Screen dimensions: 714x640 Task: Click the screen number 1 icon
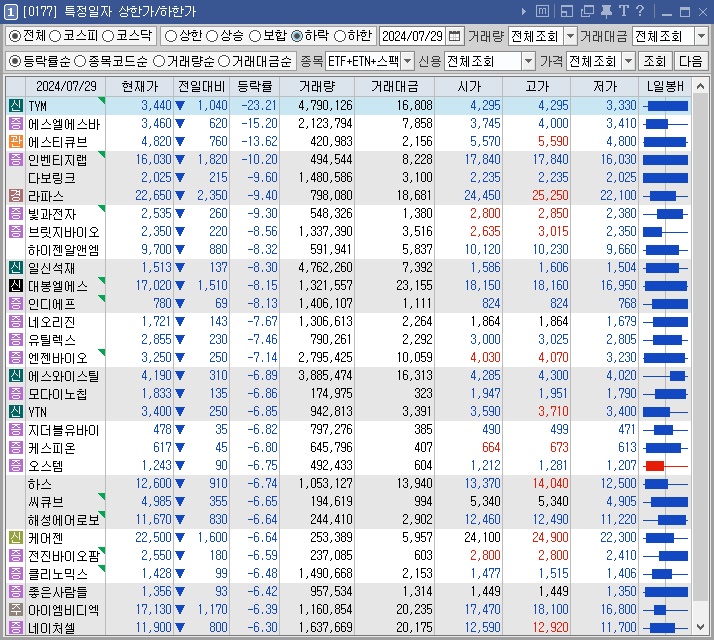tap(10, 11)
